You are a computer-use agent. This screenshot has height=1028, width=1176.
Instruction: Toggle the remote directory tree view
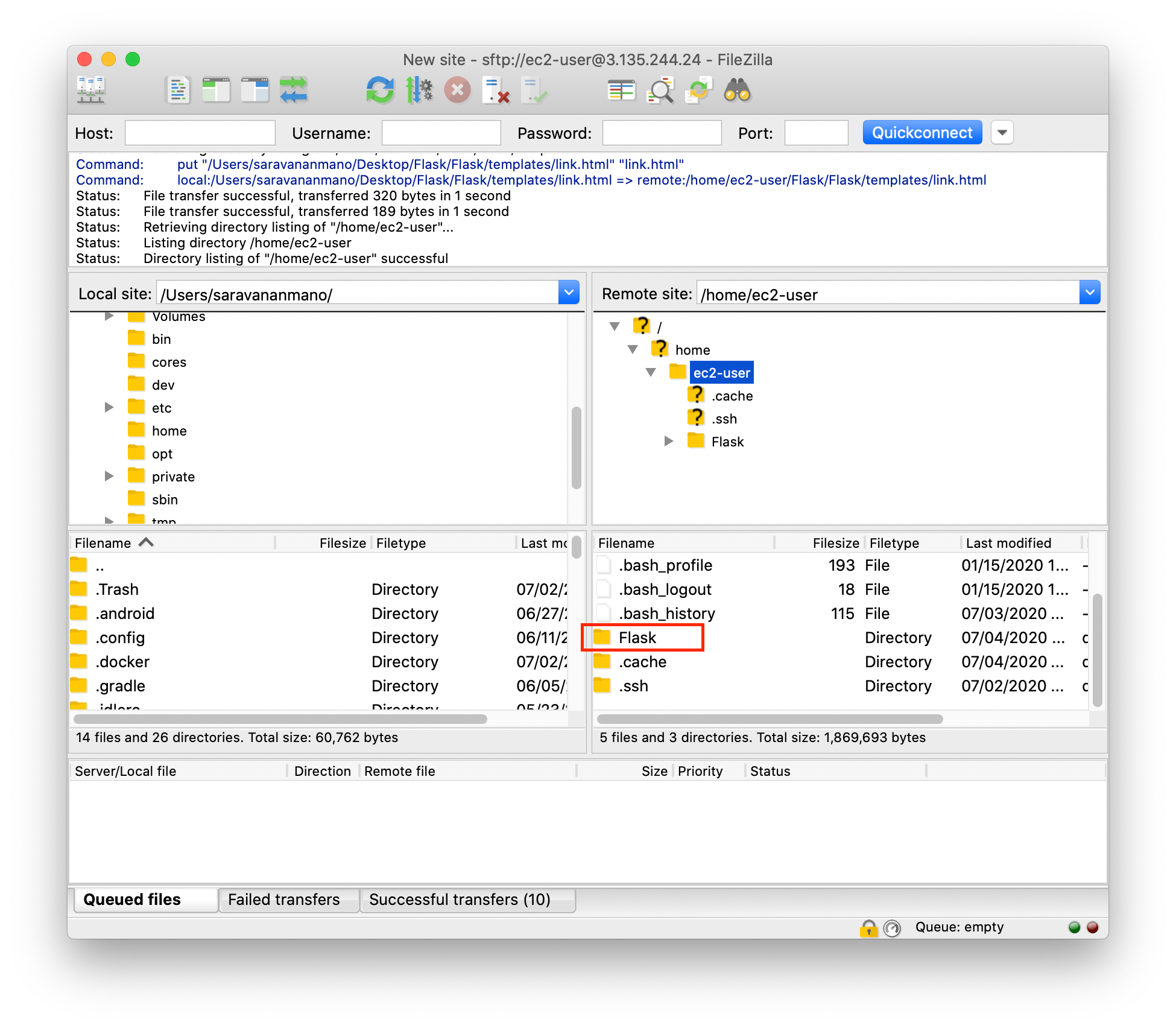coord(254,90)
